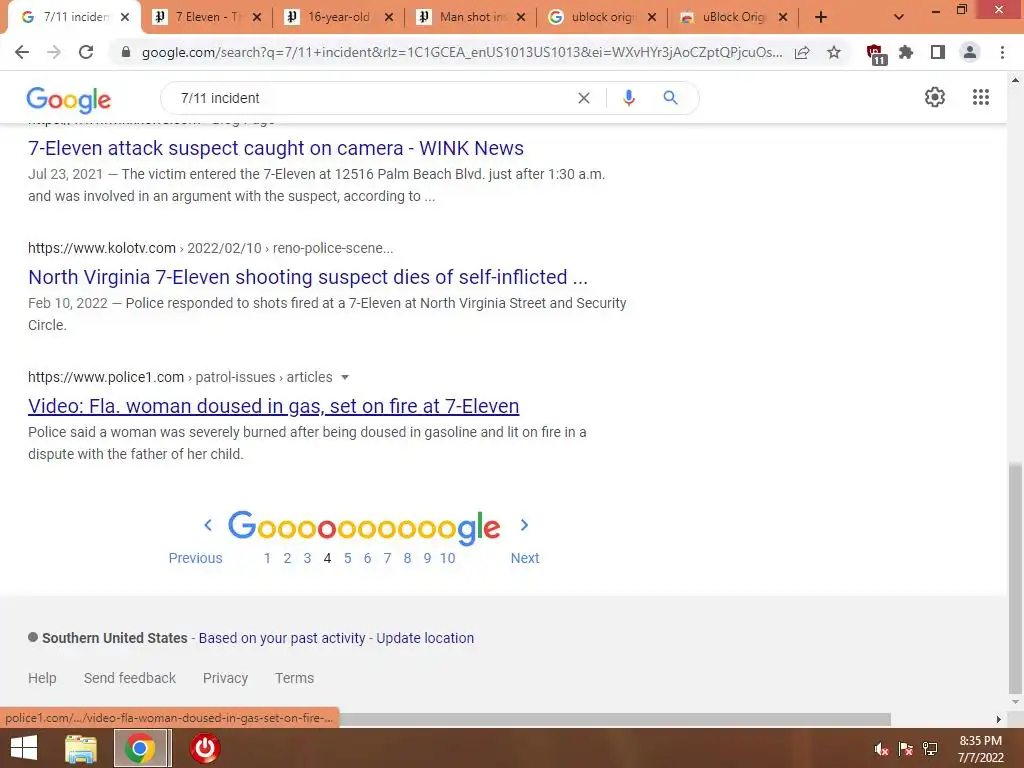The width and height of the screenshot is (1024, 768).
Task: Open North Virginia 7-Eleven shooting result
Action: pos(308,277)
